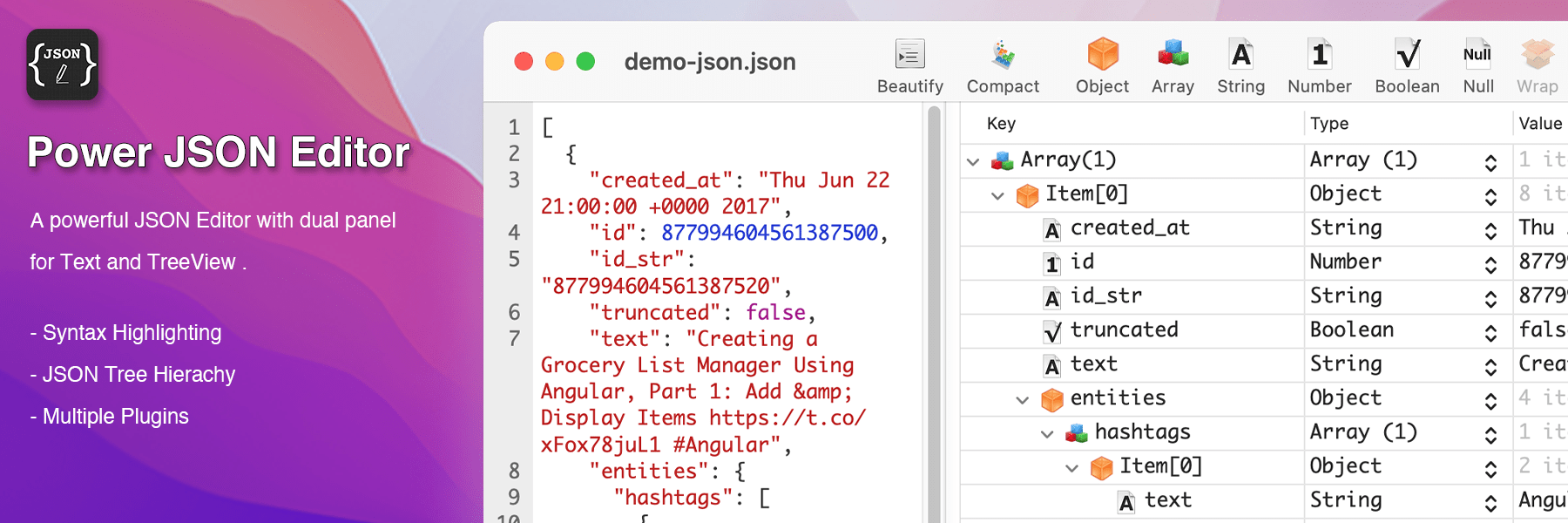Click the Compact toolbar icon

coord(1003,55)
